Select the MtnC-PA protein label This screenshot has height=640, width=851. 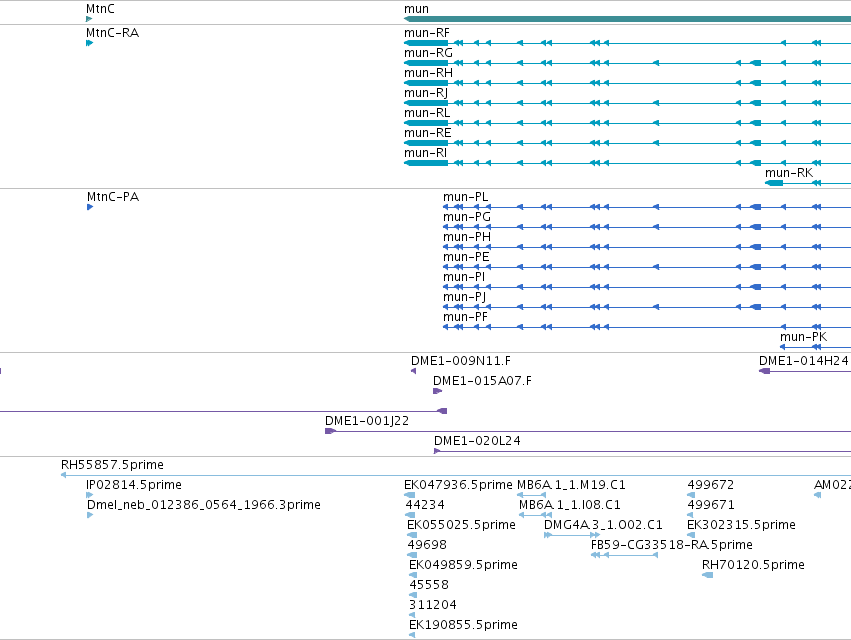coord(113,197)
